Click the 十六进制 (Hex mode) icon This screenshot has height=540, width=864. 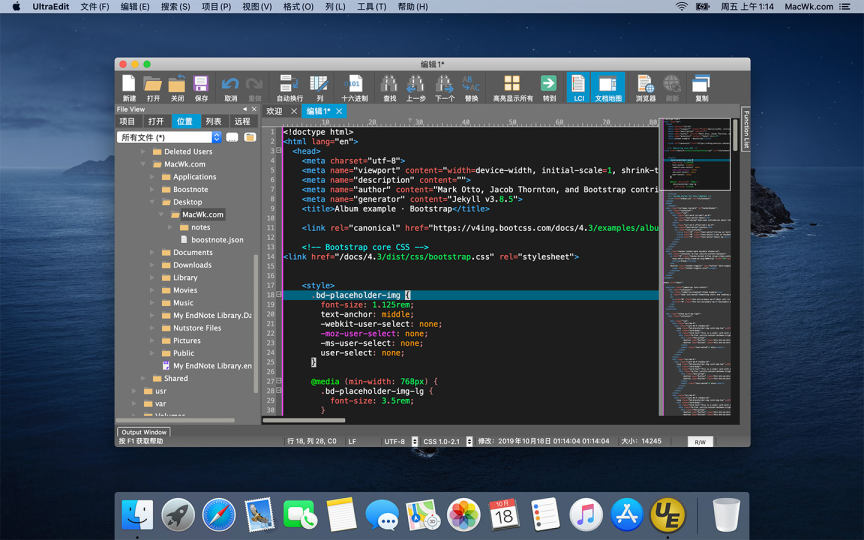(x=354, y=85)
